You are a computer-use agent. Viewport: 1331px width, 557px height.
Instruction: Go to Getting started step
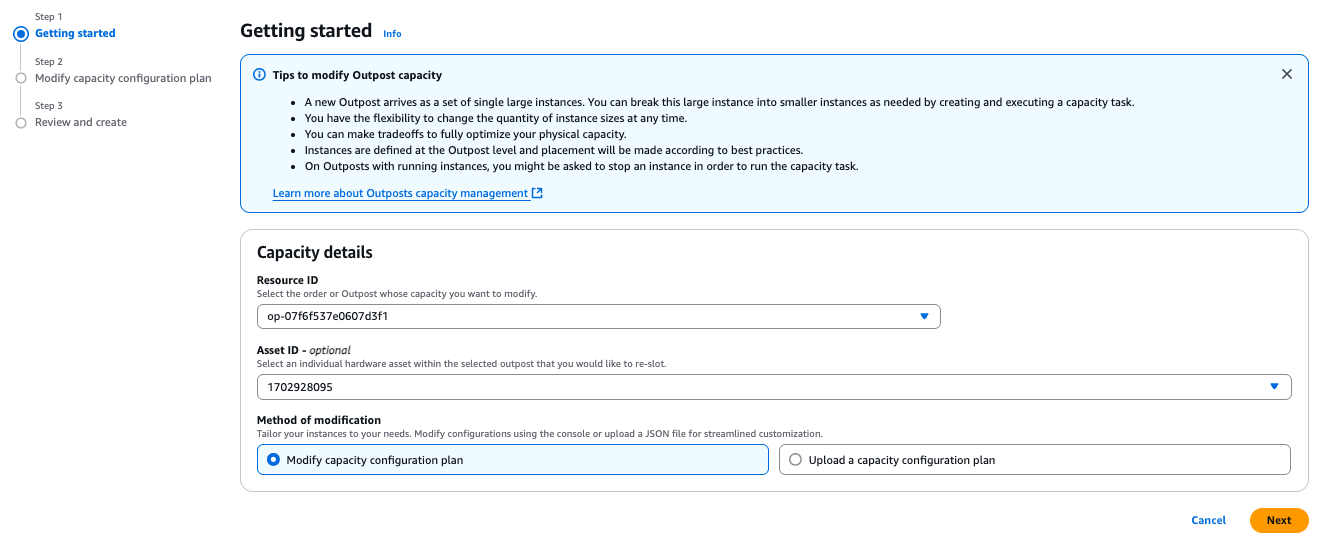(75, 33)
